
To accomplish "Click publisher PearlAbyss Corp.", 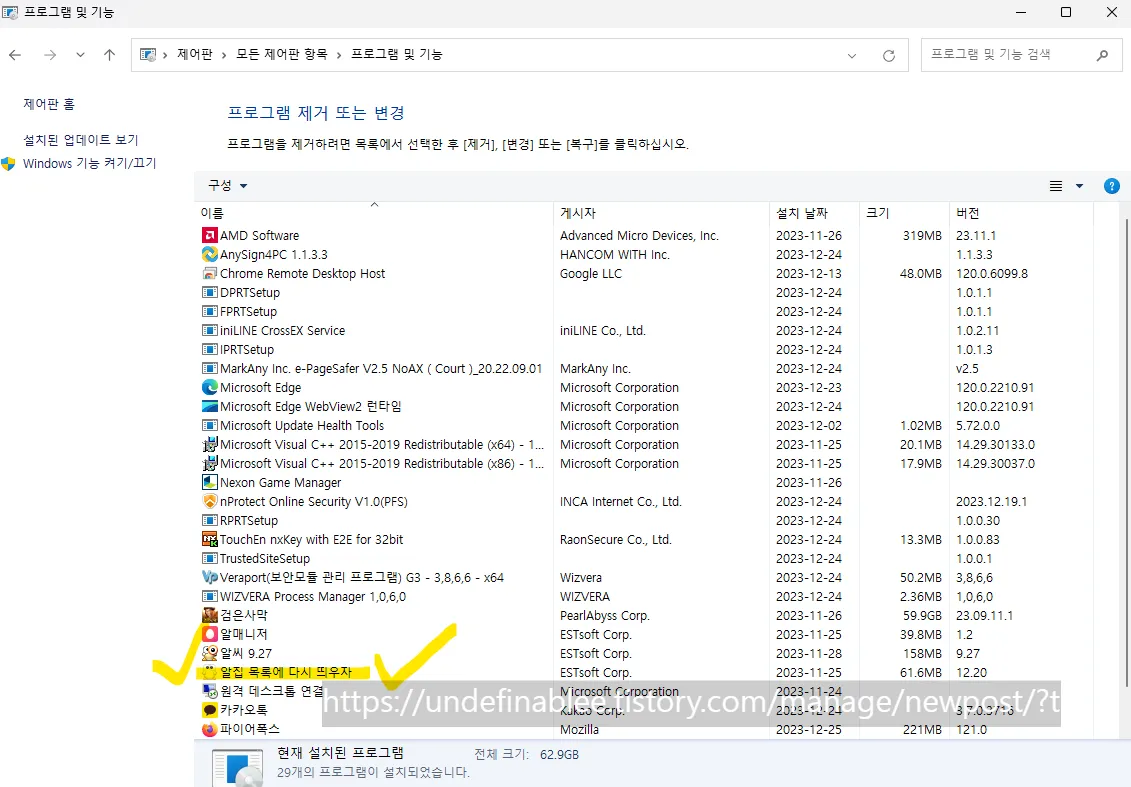I will [x=604, y=615].
